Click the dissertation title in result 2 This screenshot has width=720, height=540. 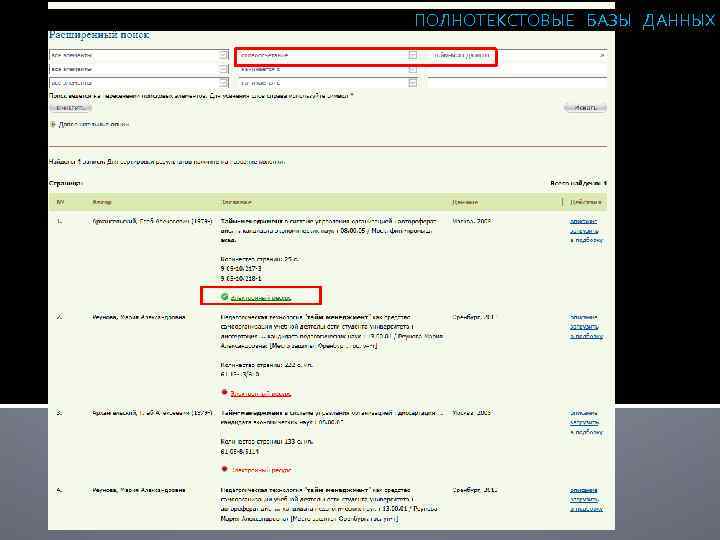(332, 332)
